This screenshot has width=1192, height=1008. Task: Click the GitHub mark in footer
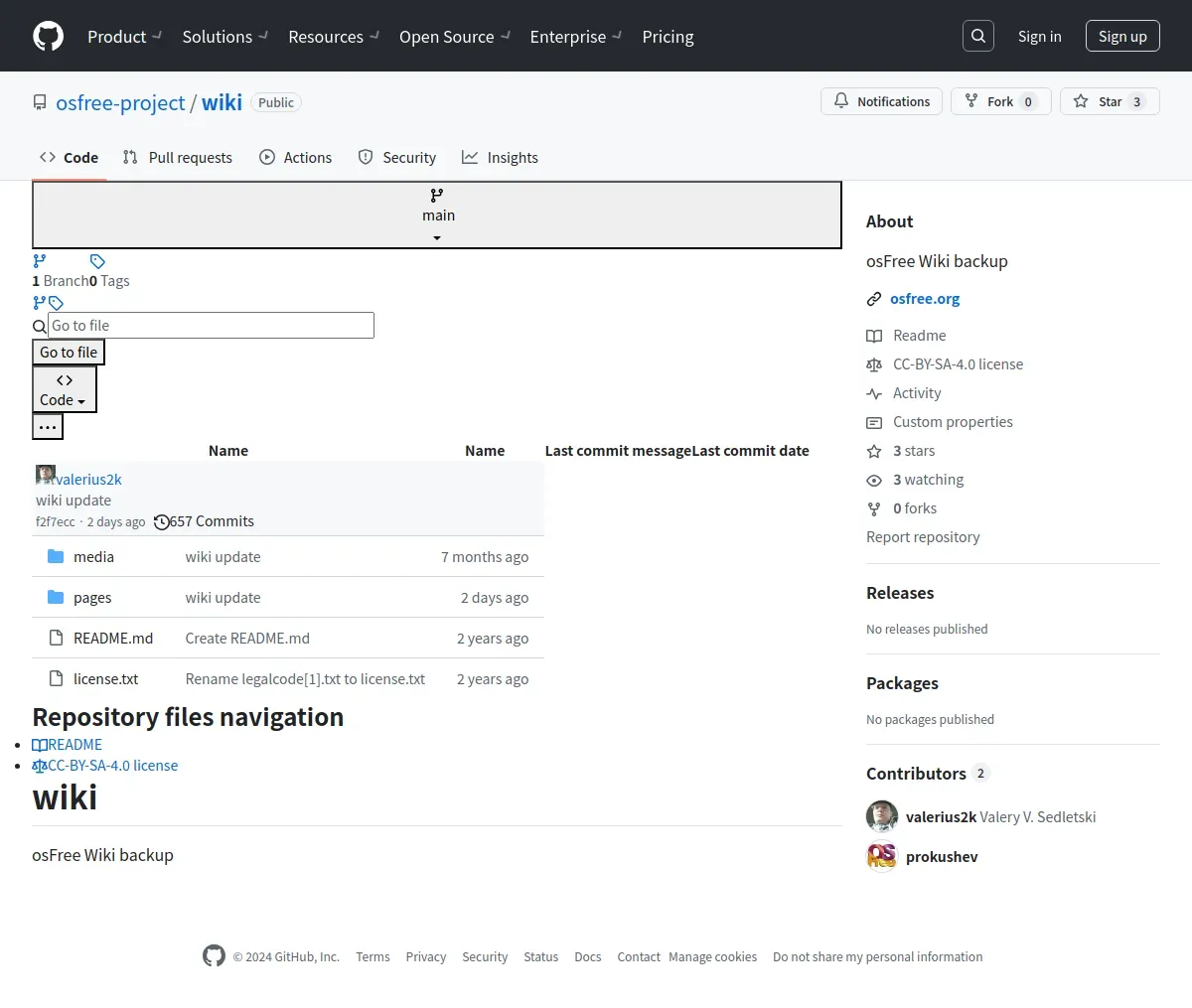214,955
